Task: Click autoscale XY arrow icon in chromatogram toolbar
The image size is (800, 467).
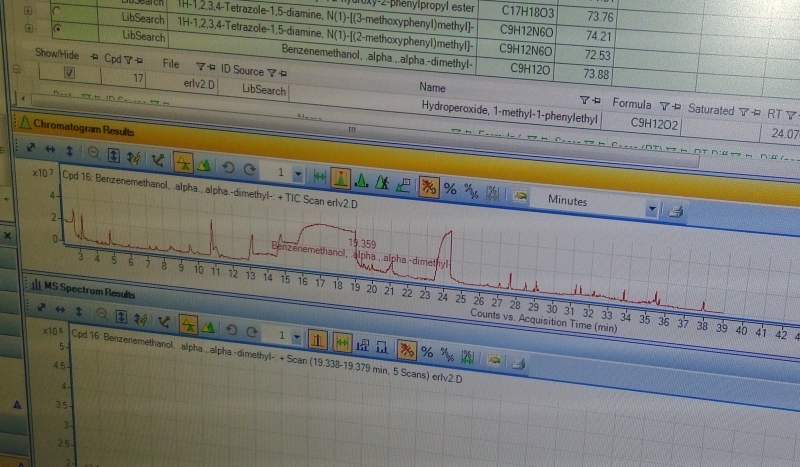Action: pyautogui.click(x=31, y=147)
